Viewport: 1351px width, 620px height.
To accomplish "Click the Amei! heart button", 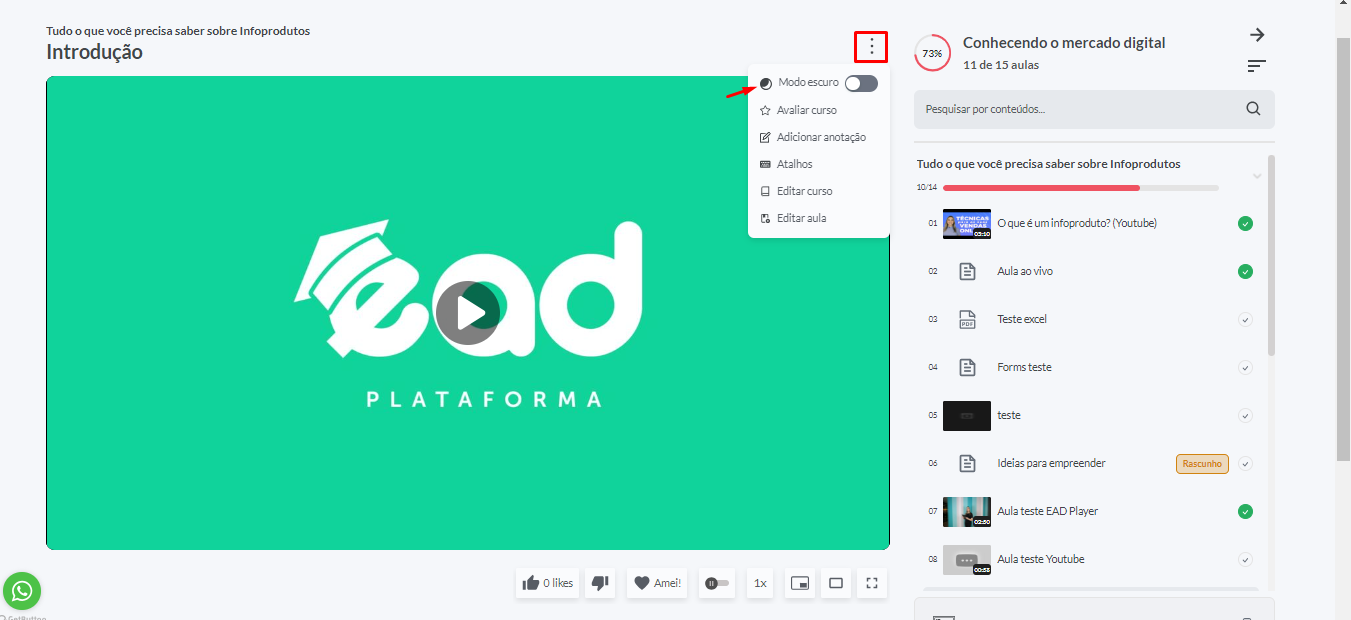I will coord(657,583).
